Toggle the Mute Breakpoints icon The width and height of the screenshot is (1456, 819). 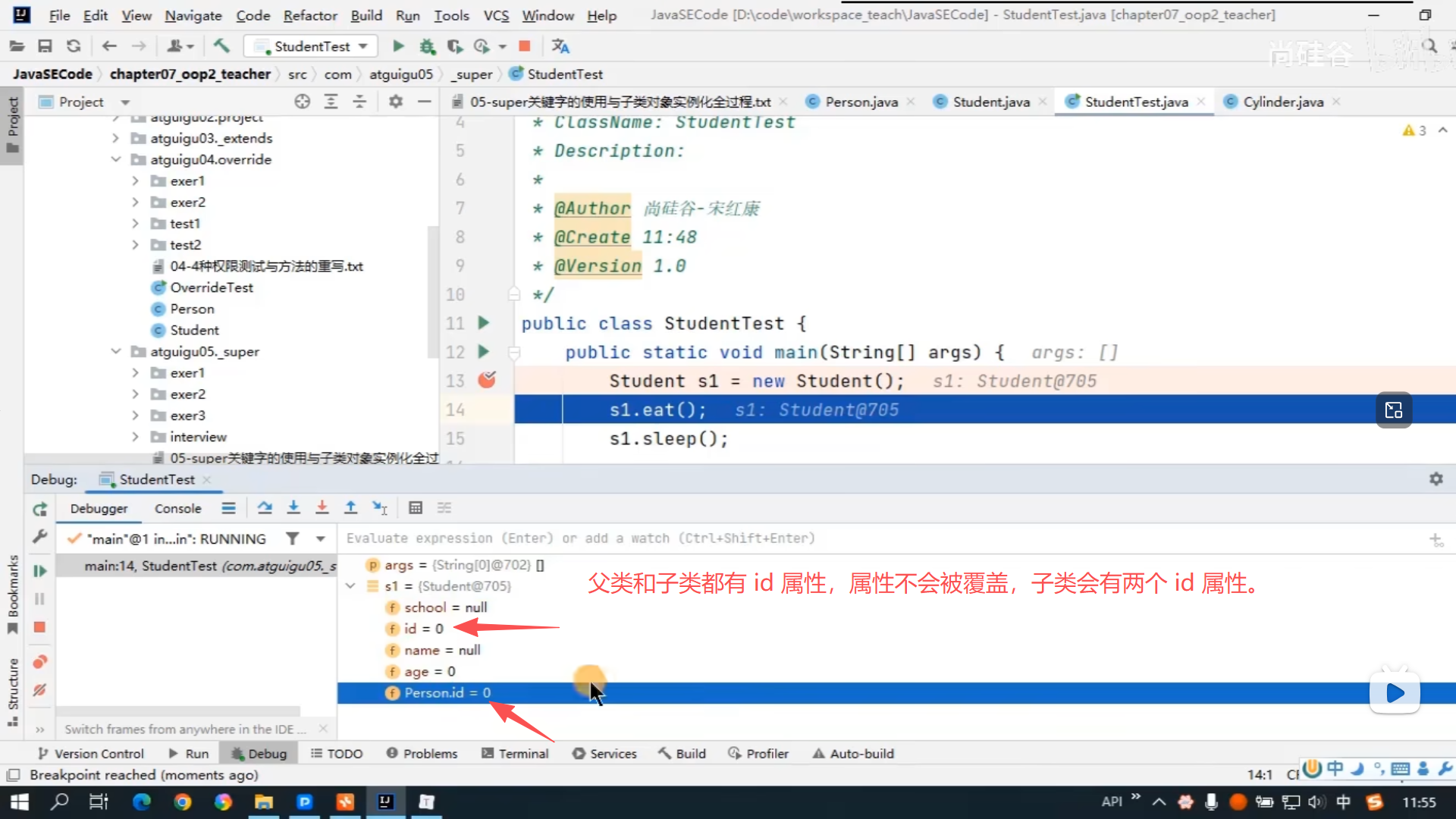40,690
